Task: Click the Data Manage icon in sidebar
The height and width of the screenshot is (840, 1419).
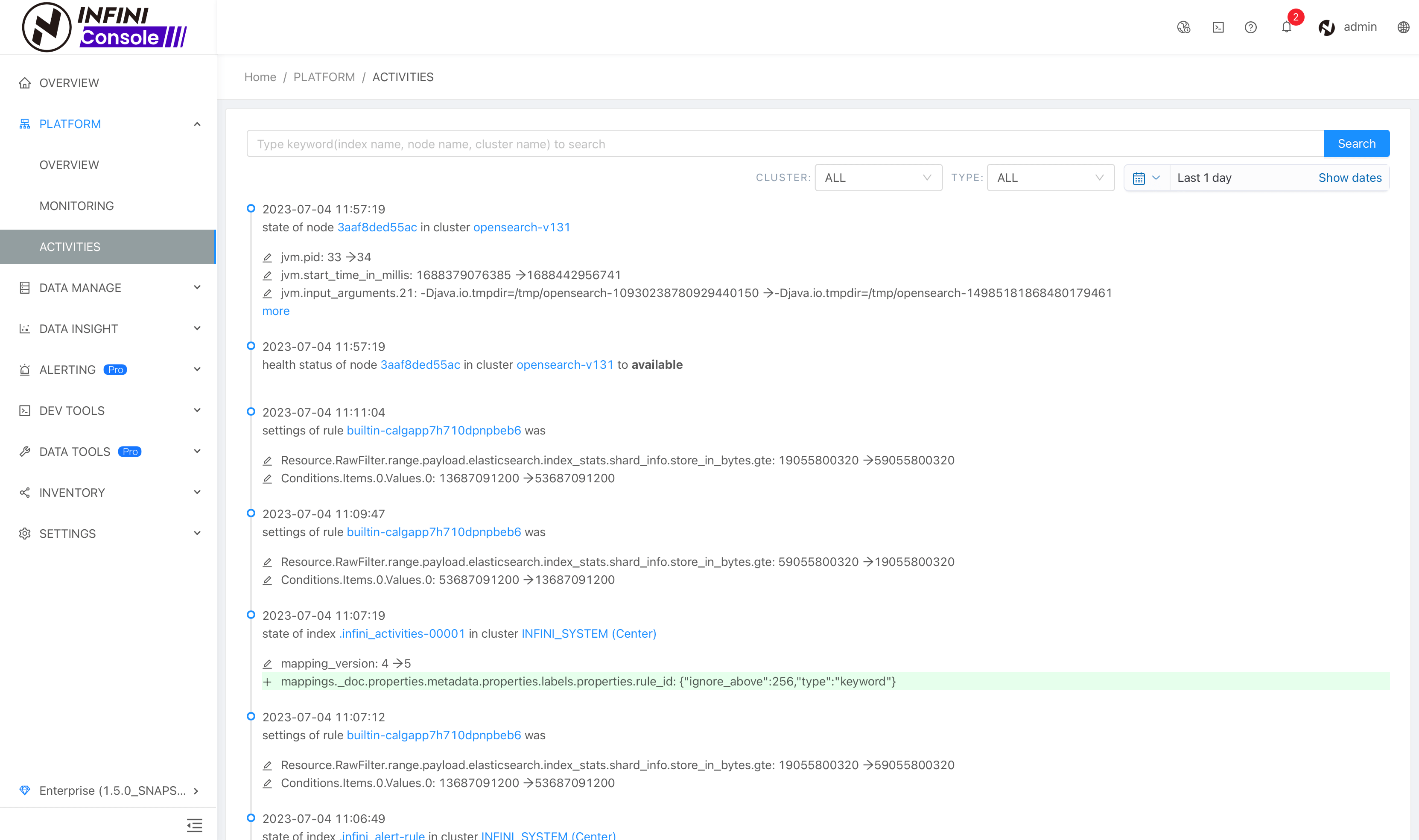Action: (24, 288)
